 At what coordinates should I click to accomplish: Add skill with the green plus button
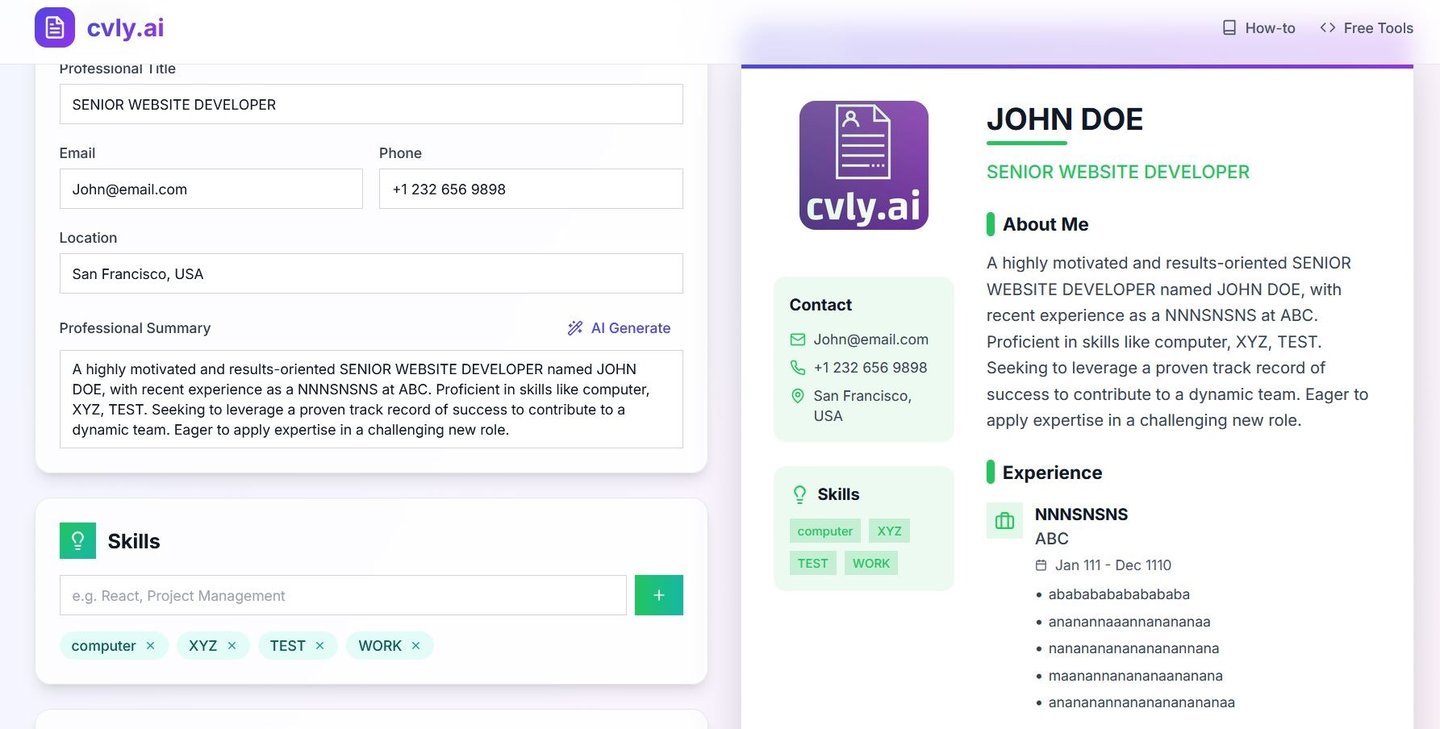[x=659, y=595]
